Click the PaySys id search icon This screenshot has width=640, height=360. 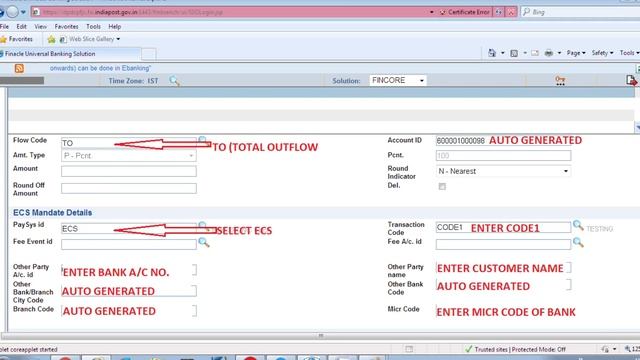203,226
